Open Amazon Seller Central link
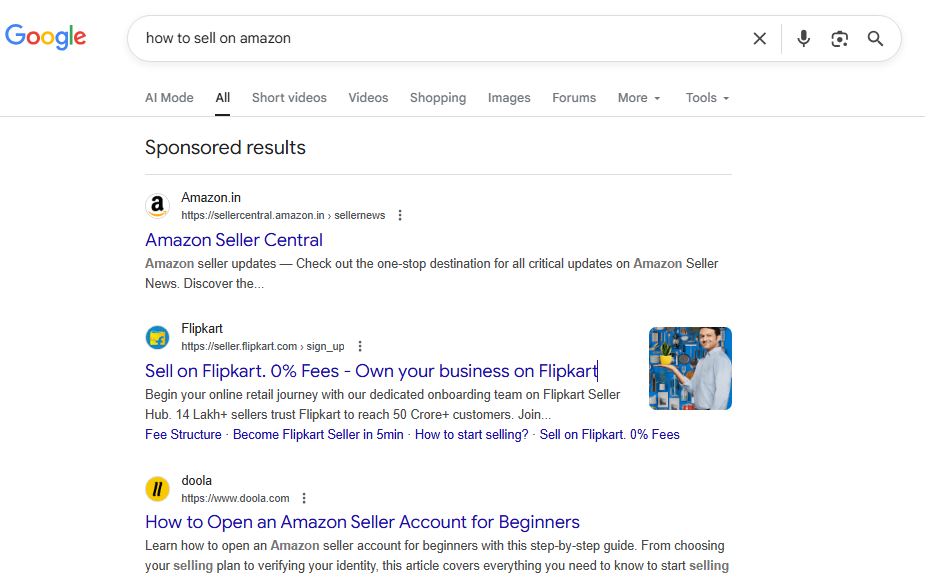Image resolution: width=925 pixels, height=581 pixels. coord(234,240)
